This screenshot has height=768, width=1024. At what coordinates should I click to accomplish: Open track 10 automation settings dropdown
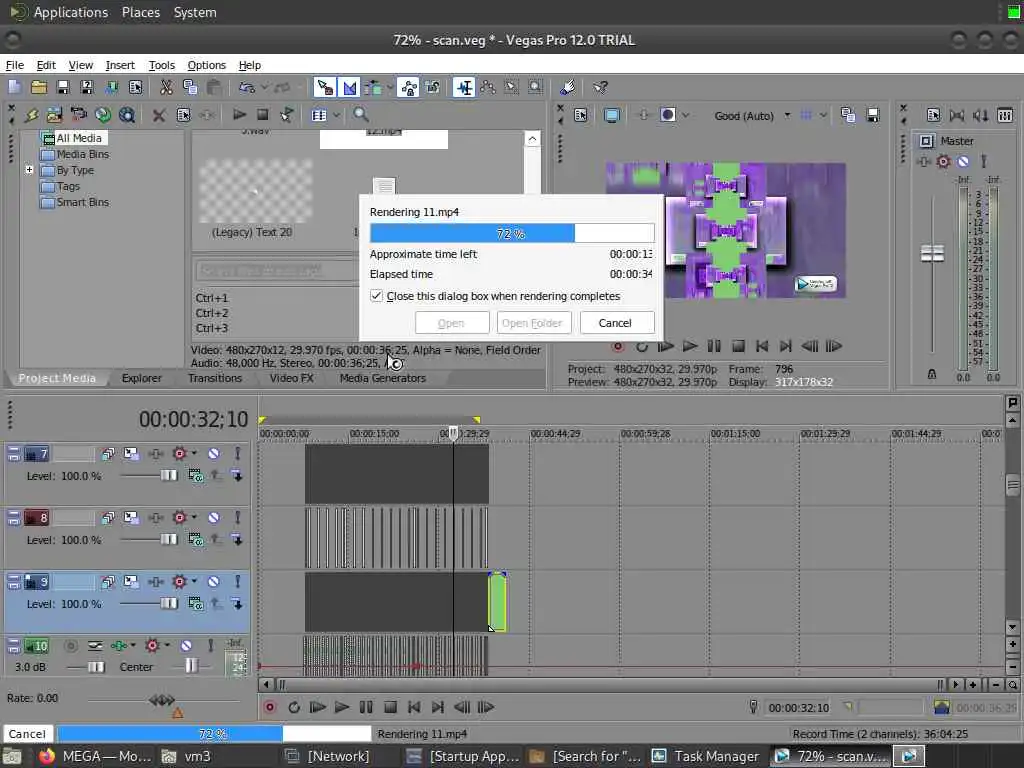coord(167,646)
